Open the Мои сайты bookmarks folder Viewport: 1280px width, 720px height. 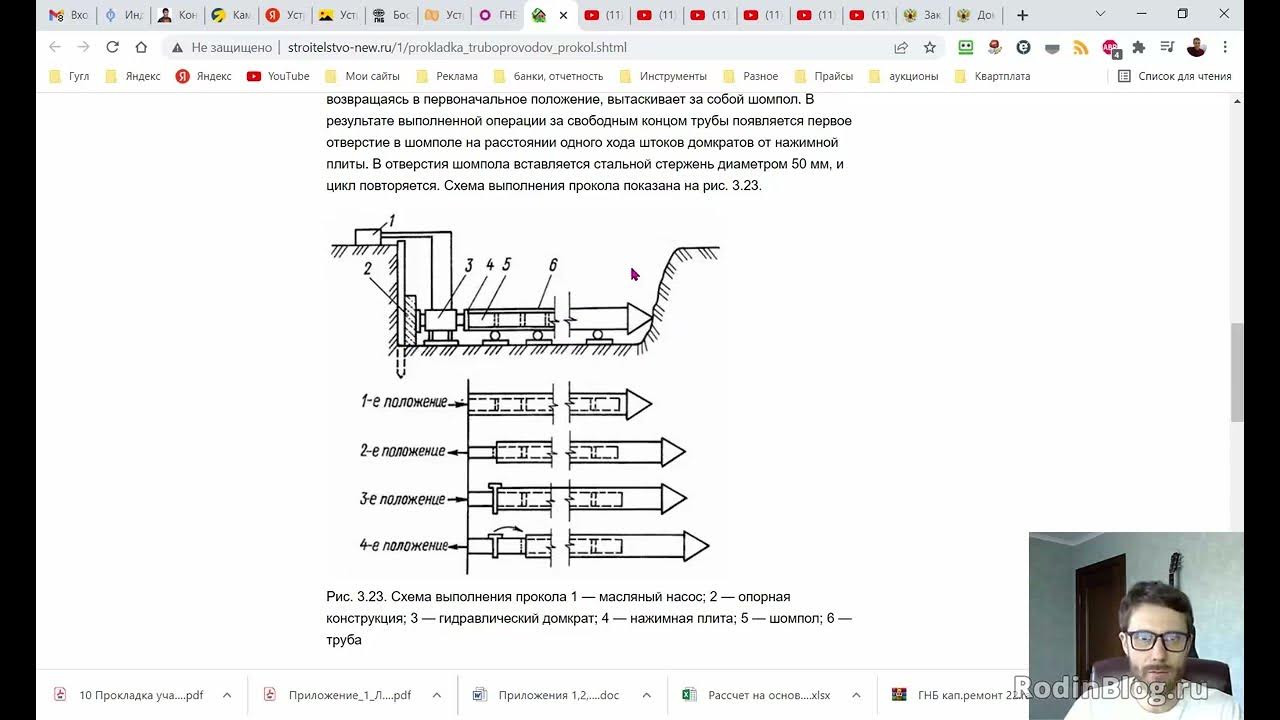(361, 76)
